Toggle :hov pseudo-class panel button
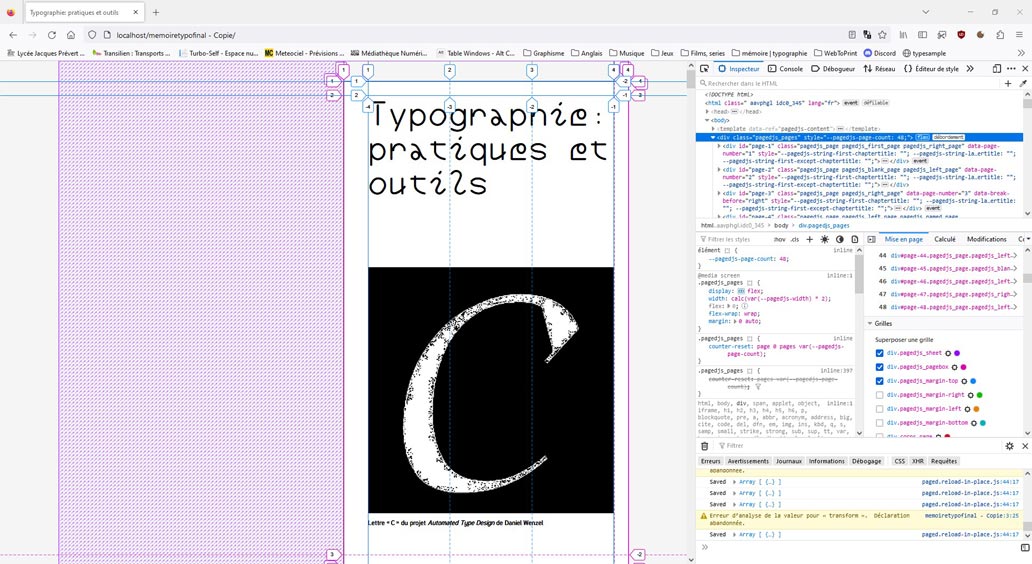 [x=780, y=240]
